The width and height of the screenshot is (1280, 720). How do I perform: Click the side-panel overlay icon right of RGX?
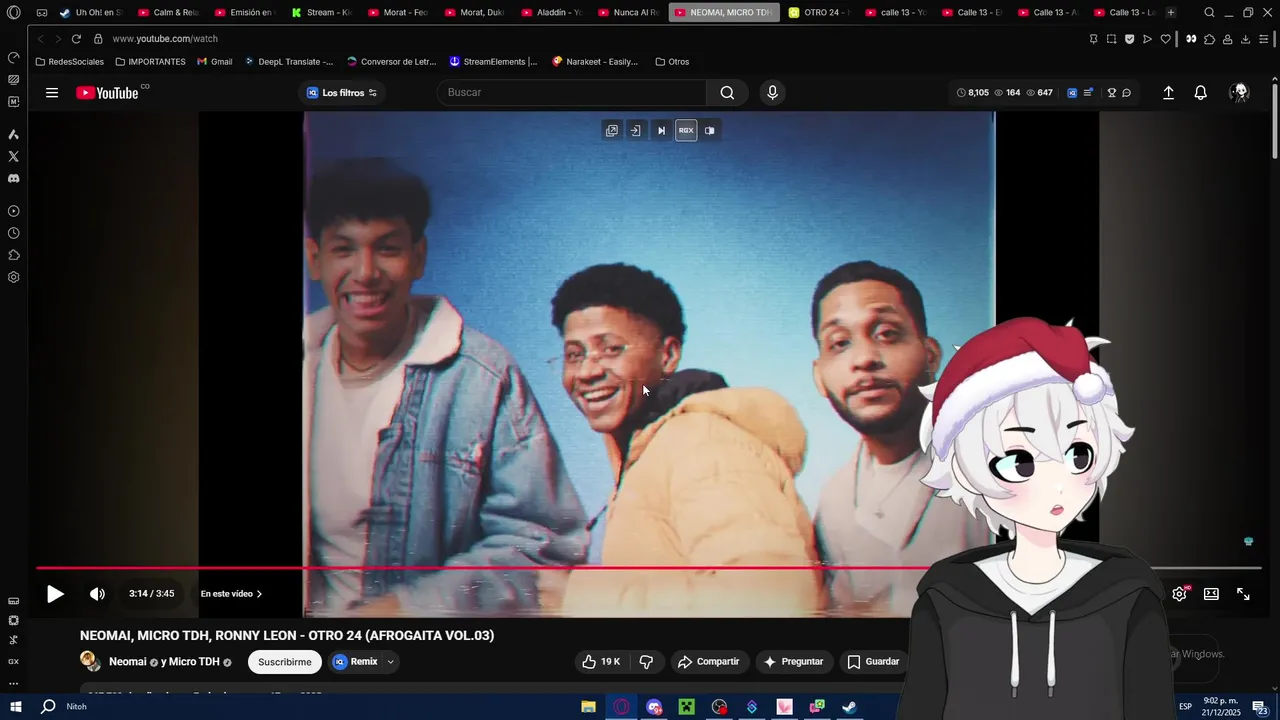[709, 130]
